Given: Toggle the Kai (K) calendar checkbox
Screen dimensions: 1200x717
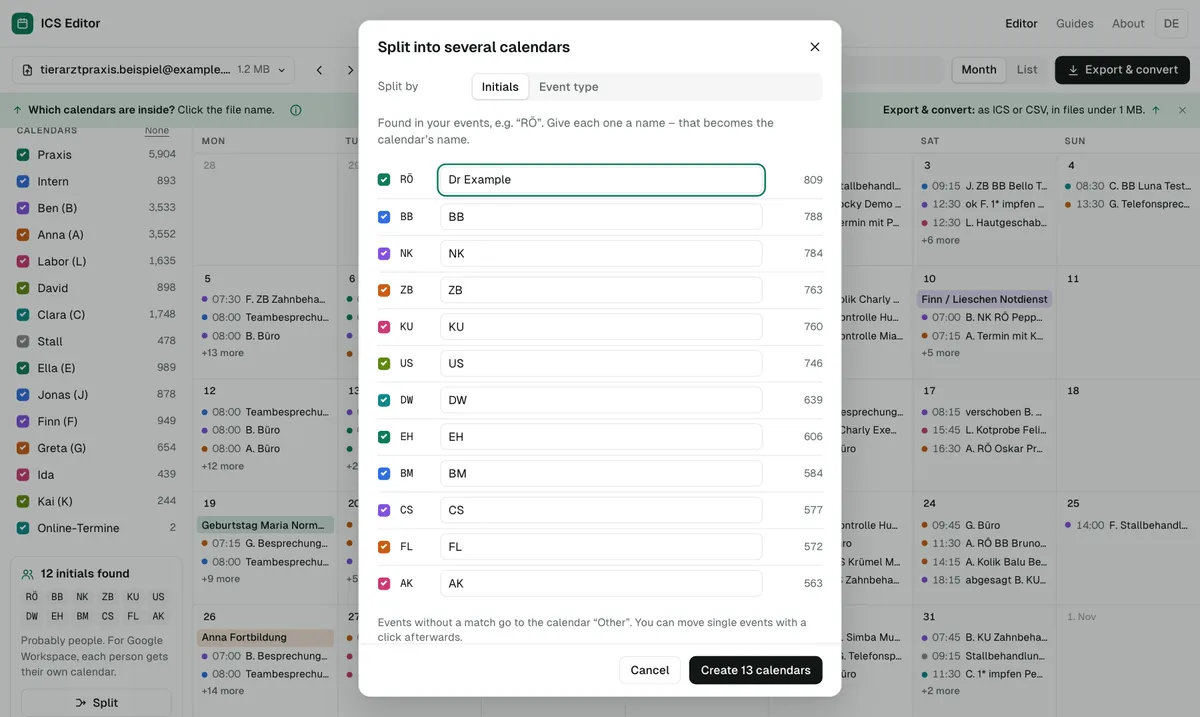Looking at the screenshot, I should [23, 501].
